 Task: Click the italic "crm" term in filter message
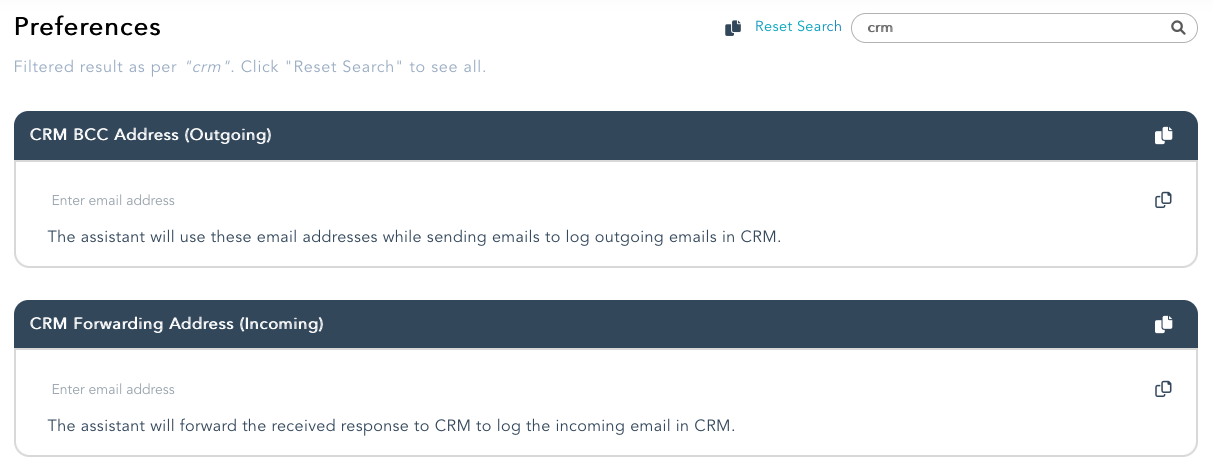[206, 68]
